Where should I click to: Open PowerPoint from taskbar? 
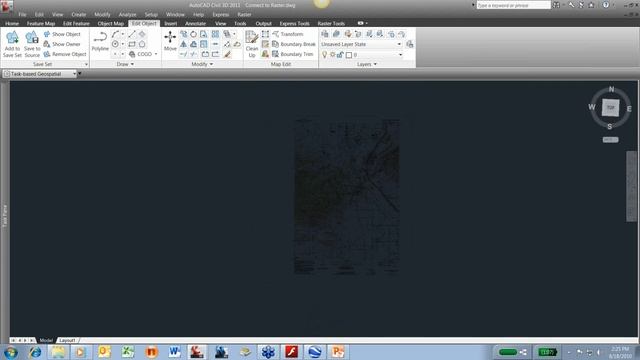pos(338,351)
